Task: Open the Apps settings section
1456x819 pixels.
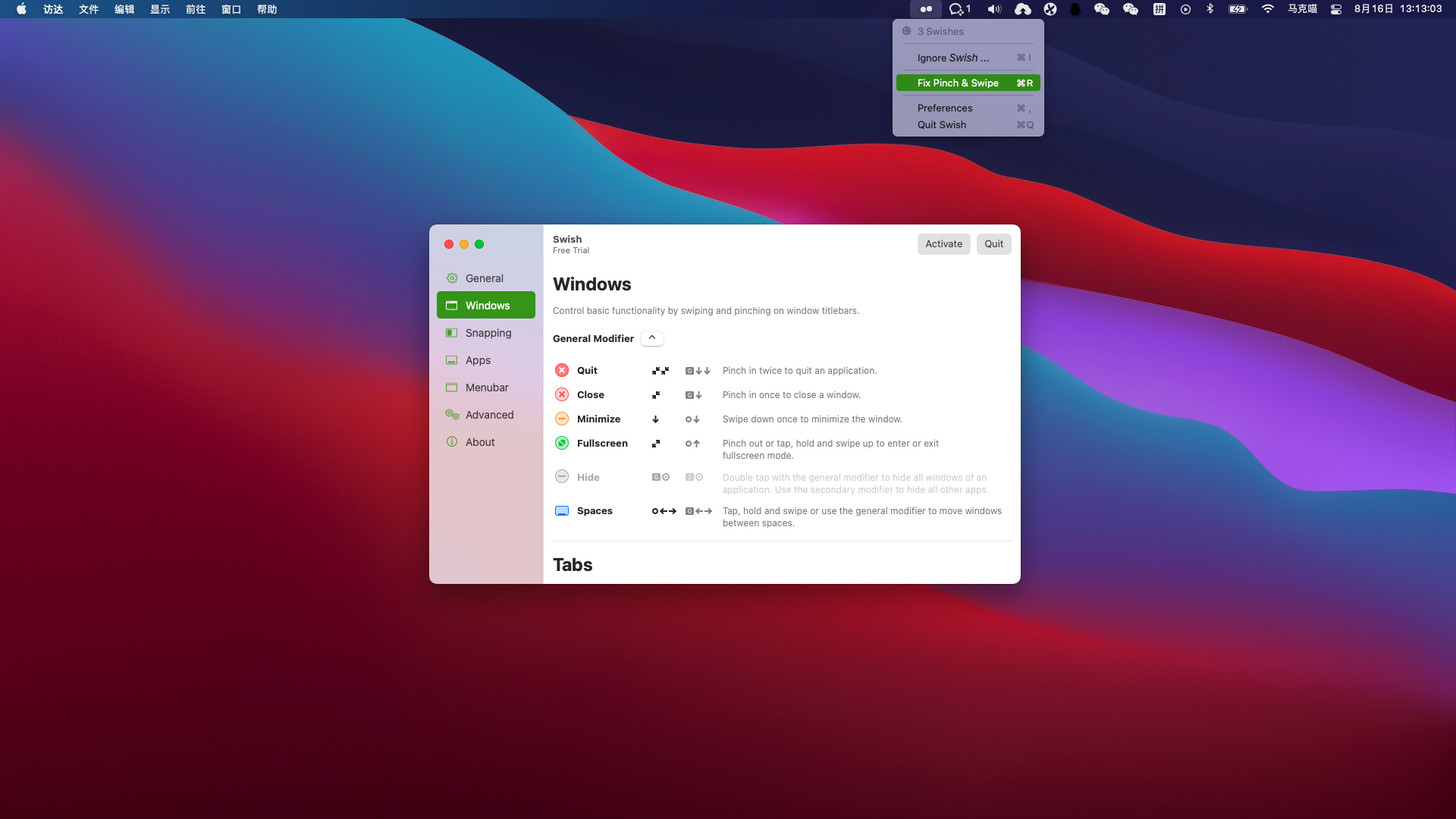Action: (478, 360)
